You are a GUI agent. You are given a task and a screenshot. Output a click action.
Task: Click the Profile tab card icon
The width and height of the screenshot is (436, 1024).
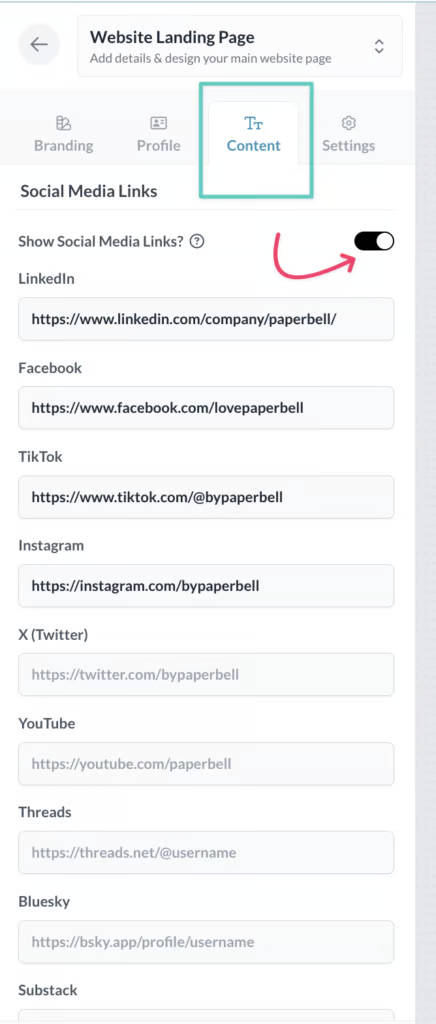tap(159, 123)
